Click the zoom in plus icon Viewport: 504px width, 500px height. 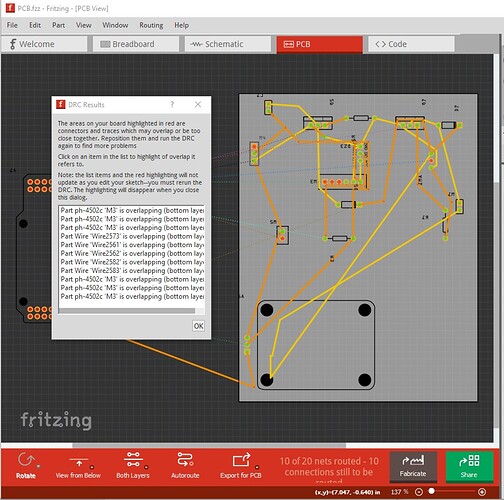[482, 492]
